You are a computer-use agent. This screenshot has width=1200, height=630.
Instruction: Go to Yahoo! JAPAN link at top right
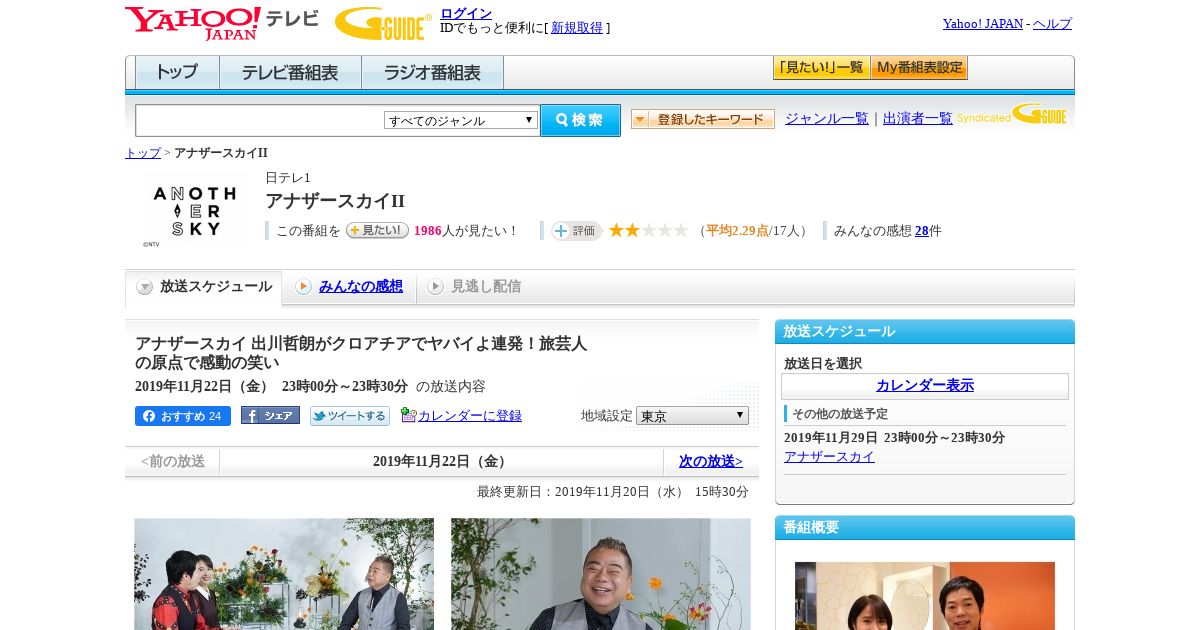pyautogui.click(x=983, y=24)
